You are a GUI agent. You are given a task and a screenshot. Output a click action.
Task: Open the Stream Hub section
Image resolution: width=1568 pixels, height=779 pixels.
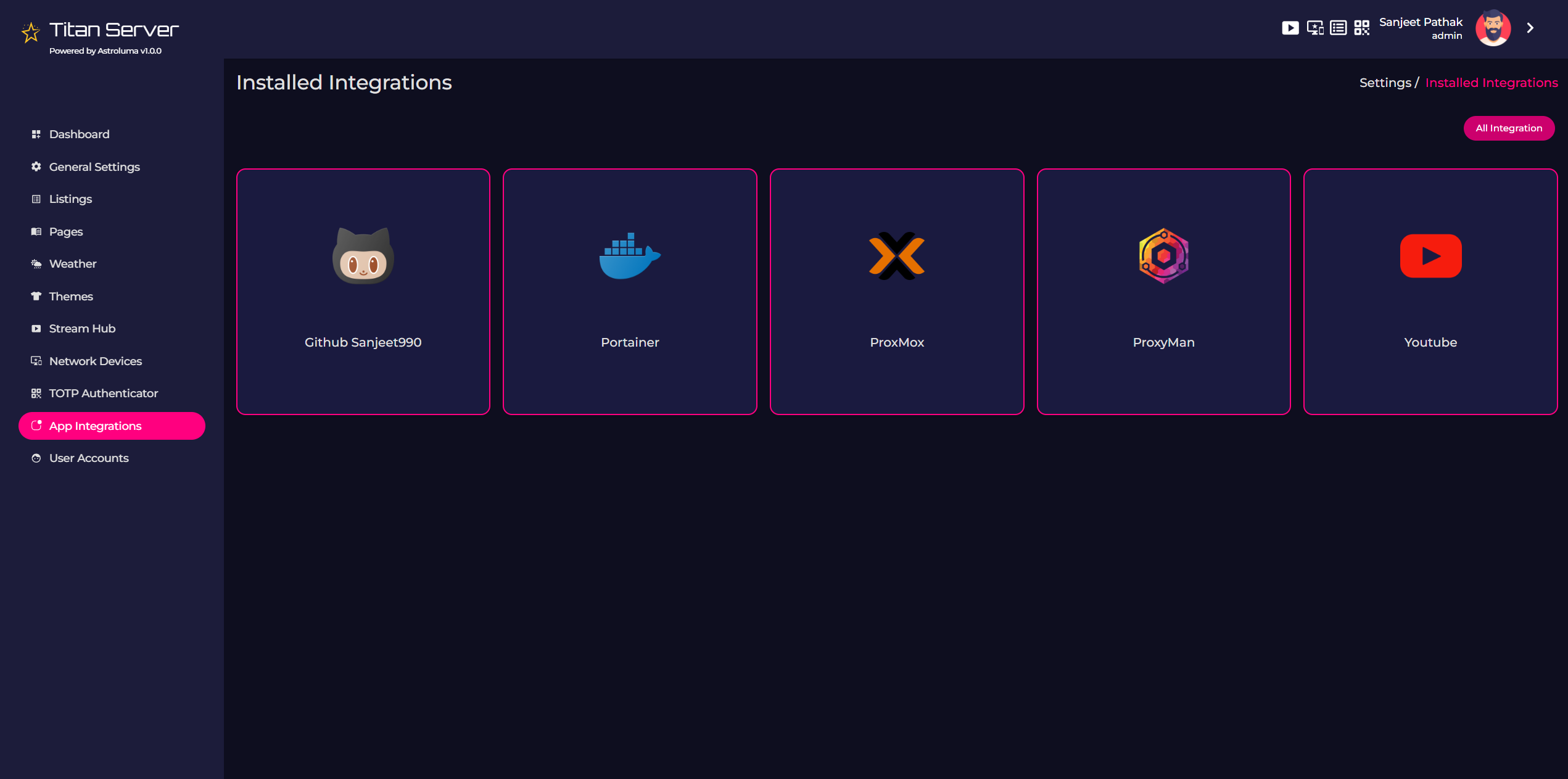pyautogui.click(x=81, y=328)
